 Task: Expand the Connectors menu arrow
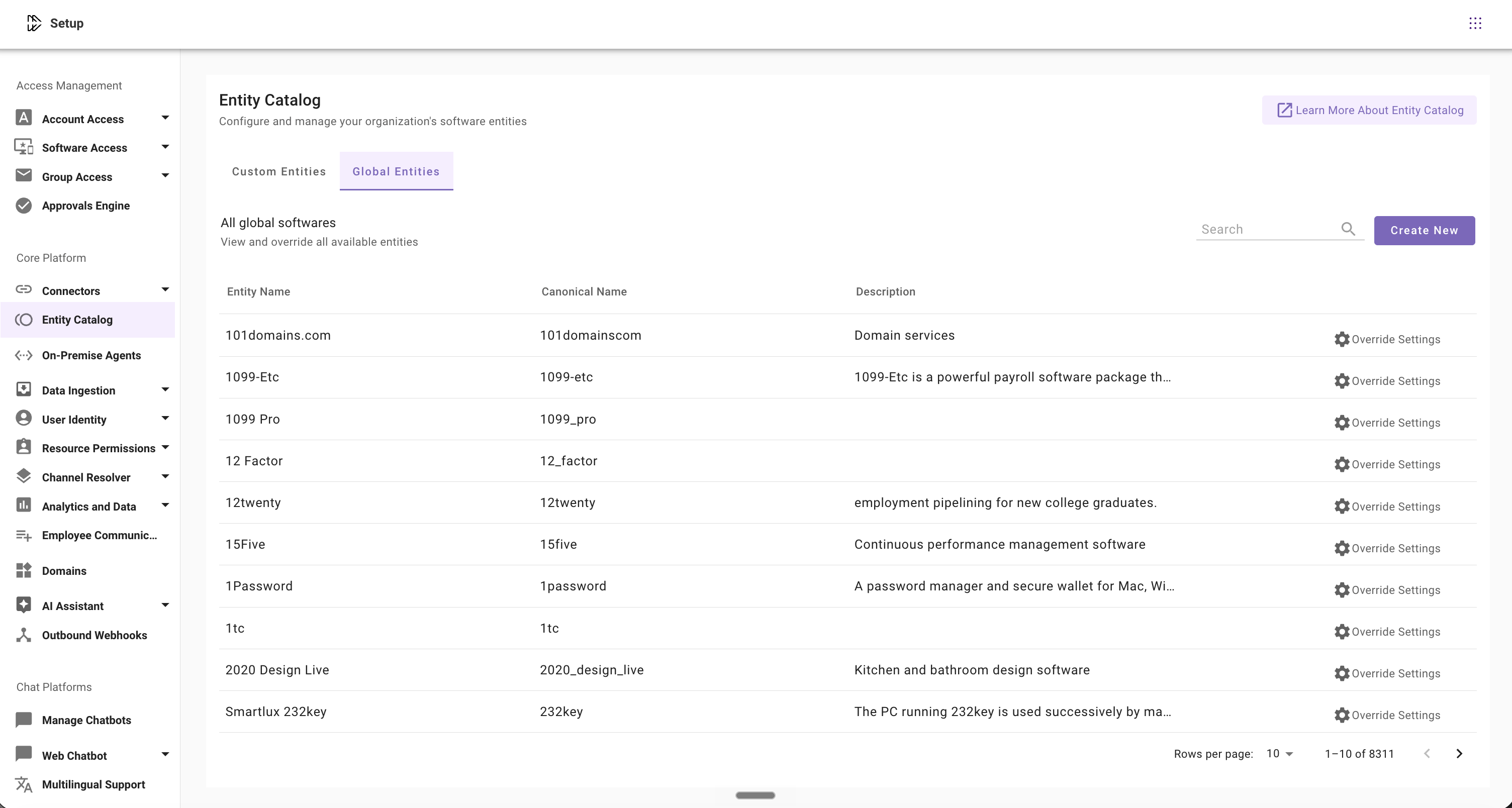[165, 289]
